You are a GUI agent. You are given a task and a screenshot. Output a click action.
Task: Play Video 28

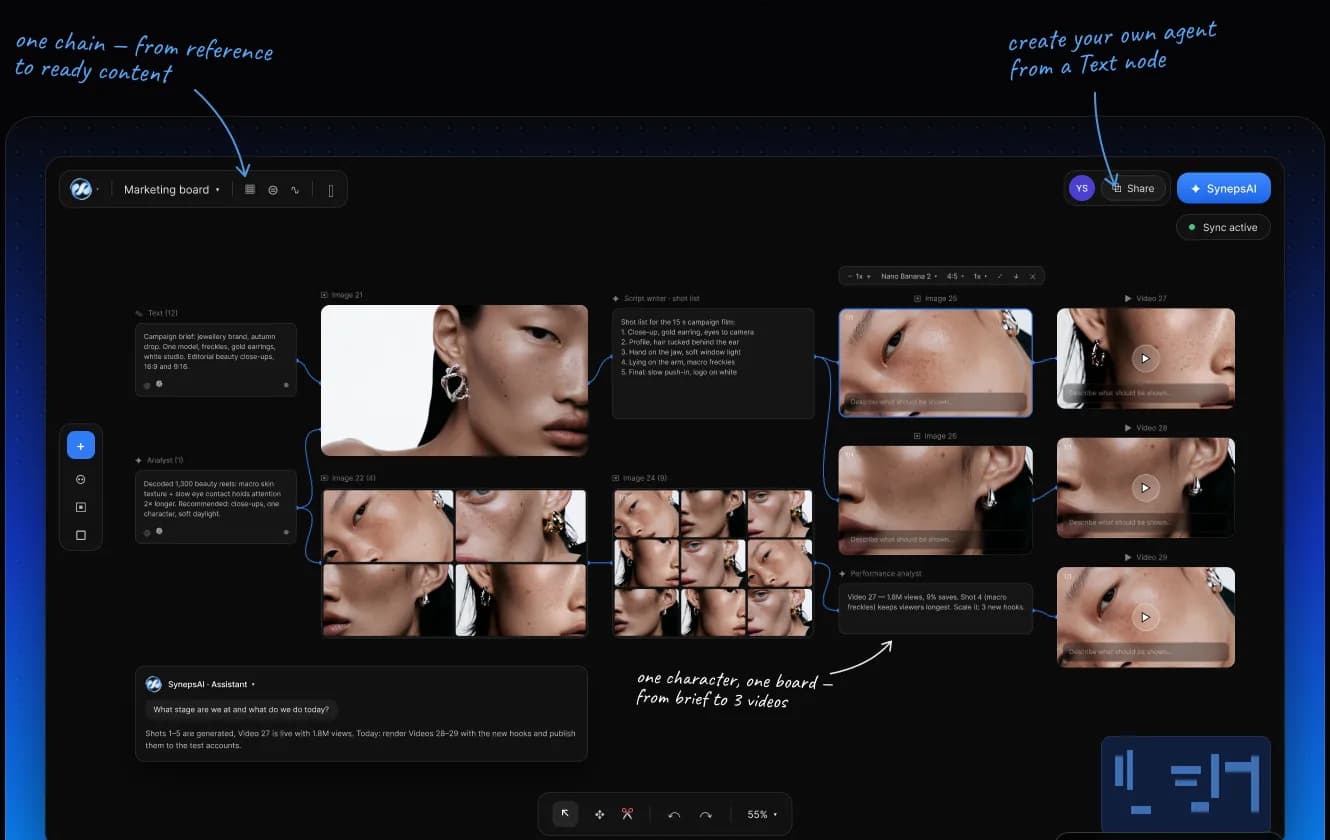[x=1146, y=487]
